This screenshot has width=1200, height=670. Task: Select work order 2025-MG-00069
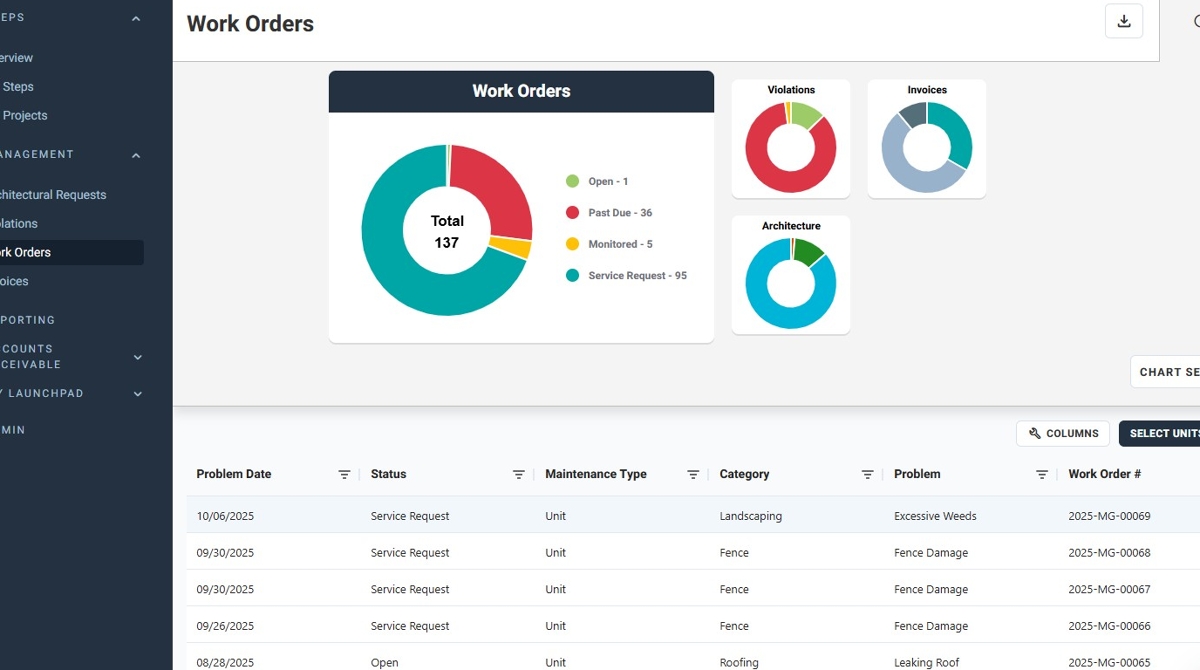tap(1109, 517)
